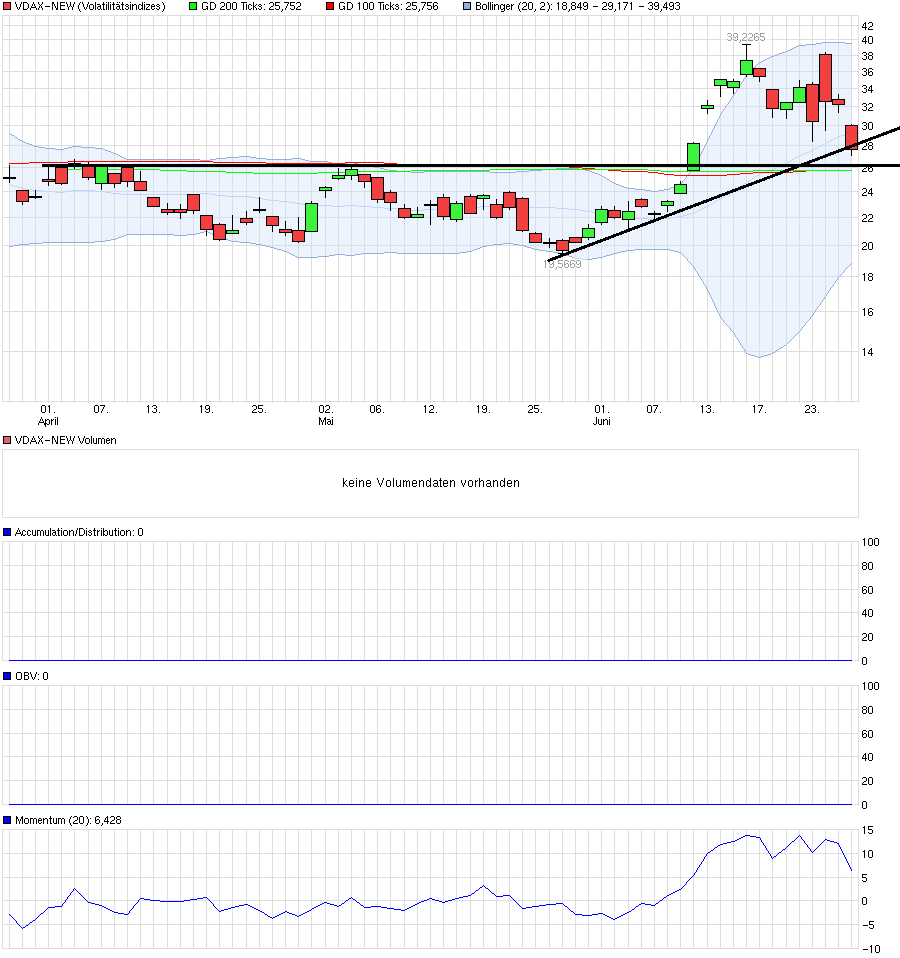The width and height of the screenshot is (900, 958).
Task: Click the price axis value 18
Action: coord(867,277)
